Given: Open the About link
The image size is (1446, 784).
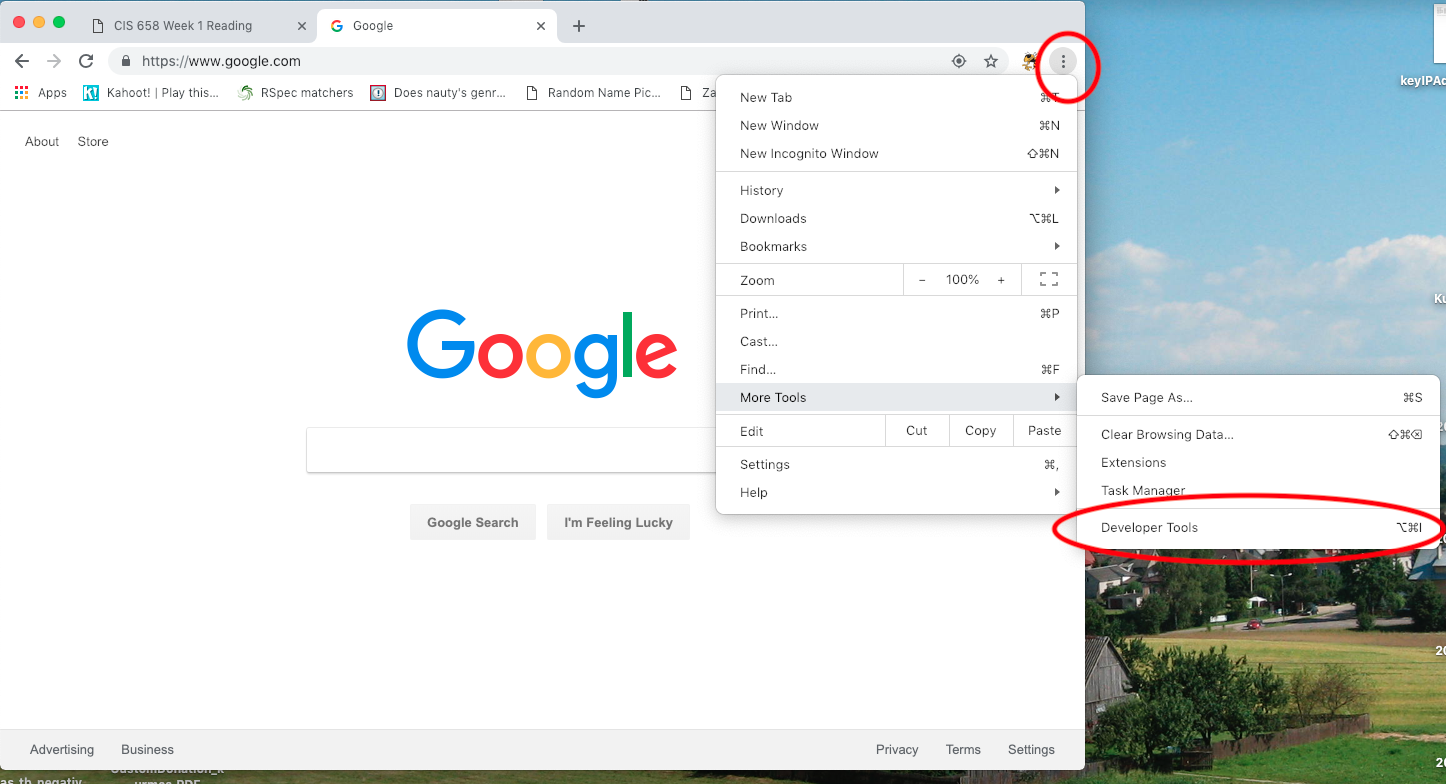Looking at the screenshot, I should [x=42, y=142].
